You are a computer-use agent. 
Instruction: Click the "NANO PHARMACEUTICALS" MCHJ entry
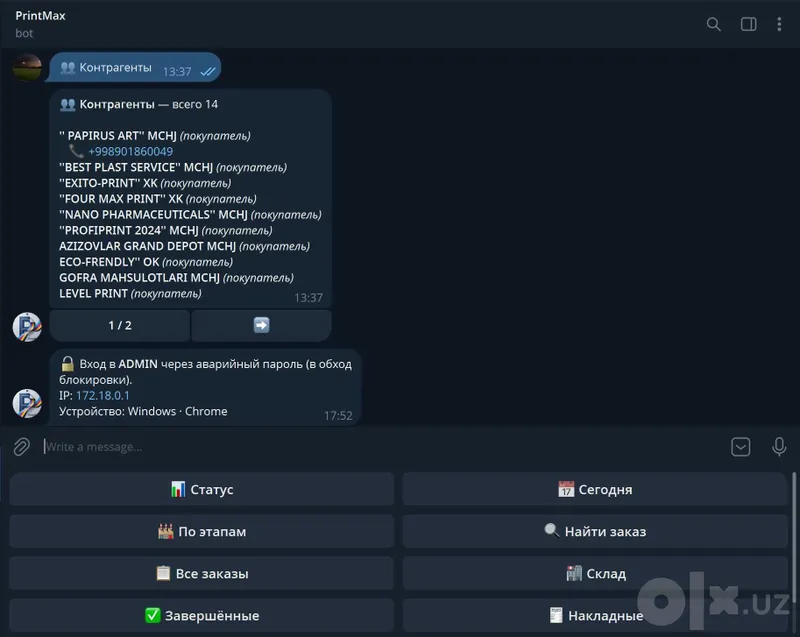tap(190, 215)
